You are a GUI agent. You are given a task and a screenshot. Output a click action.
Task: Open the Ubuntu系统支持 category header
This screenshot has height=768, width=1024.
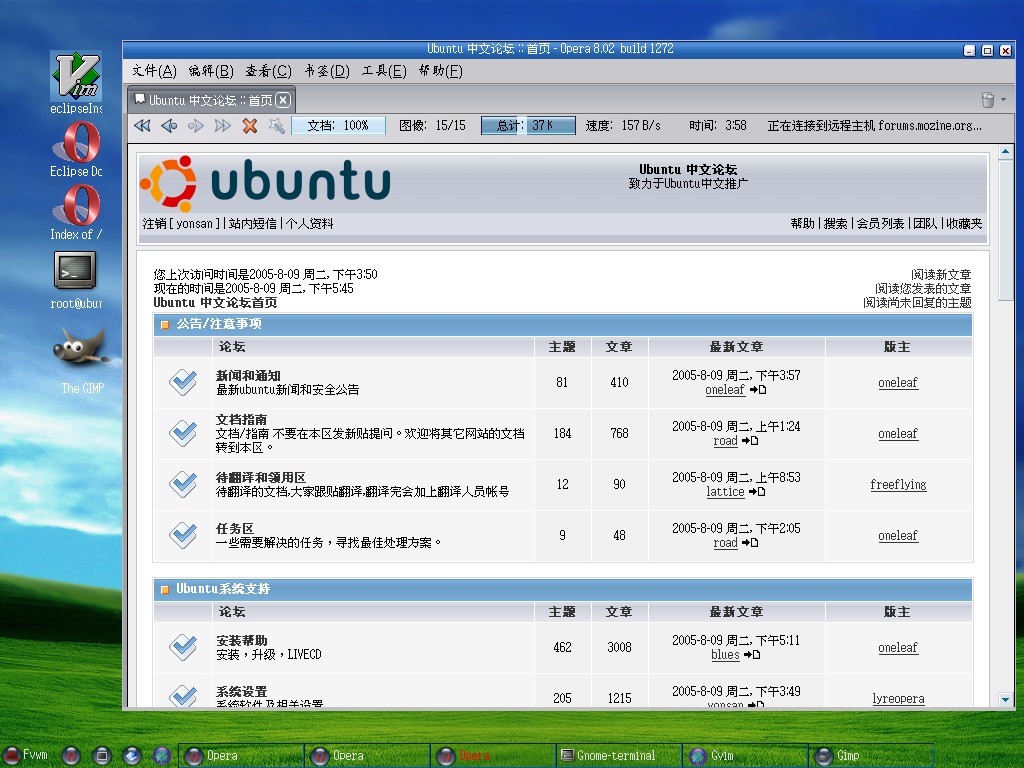point(223,588)
